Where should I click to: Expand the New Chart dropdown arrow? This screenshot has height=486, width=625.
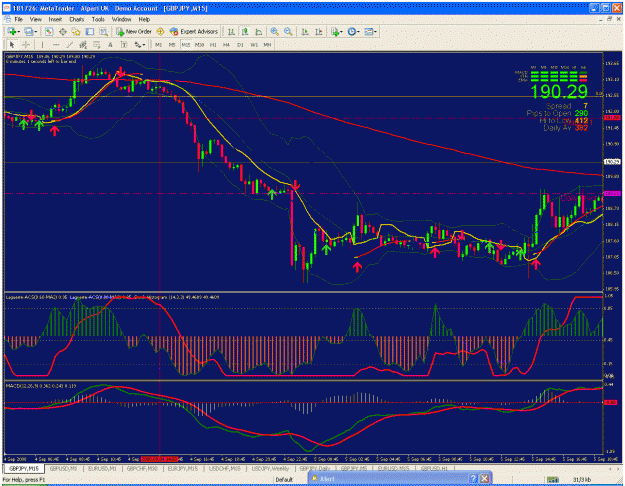coord(18,31)
